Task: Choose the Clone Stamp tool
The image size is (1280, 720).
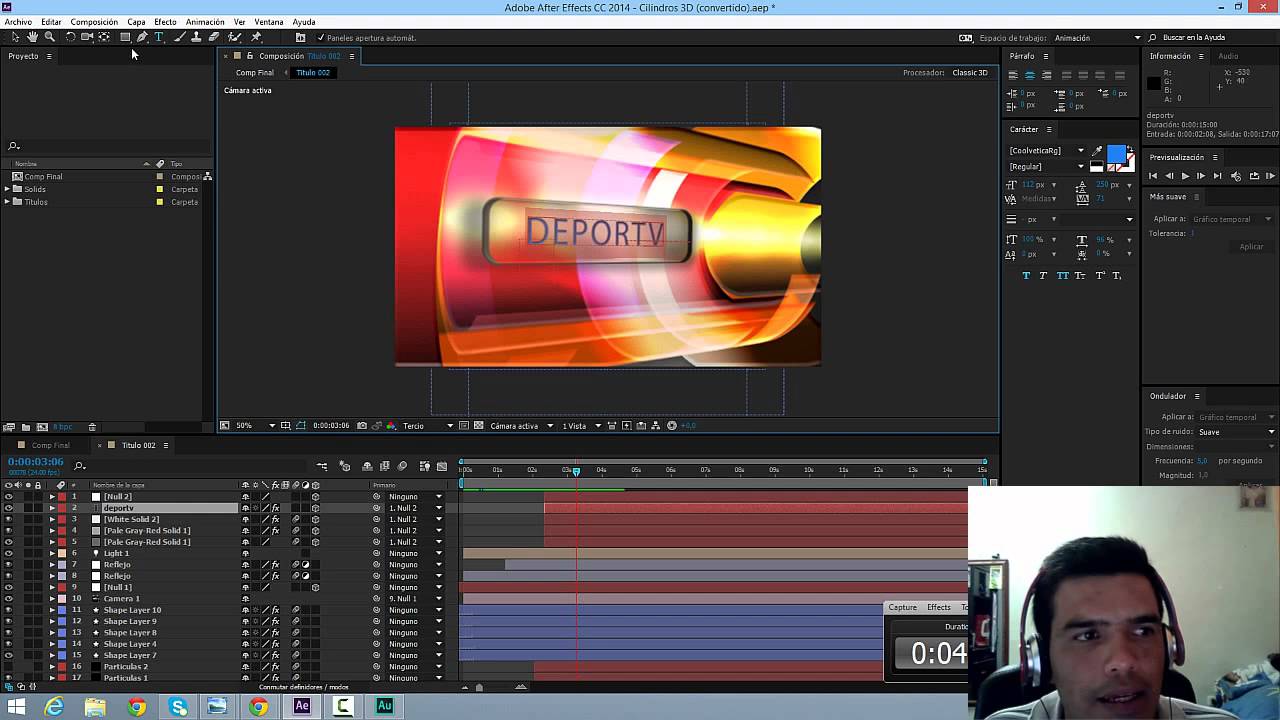Action: coord(196,37)
